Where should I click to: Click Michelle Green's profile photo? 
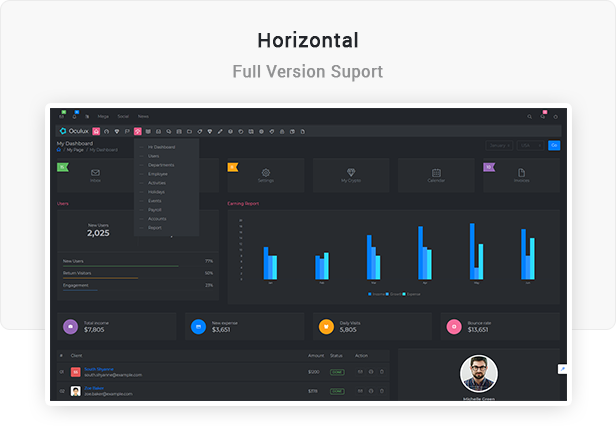[x=479, y=374]
